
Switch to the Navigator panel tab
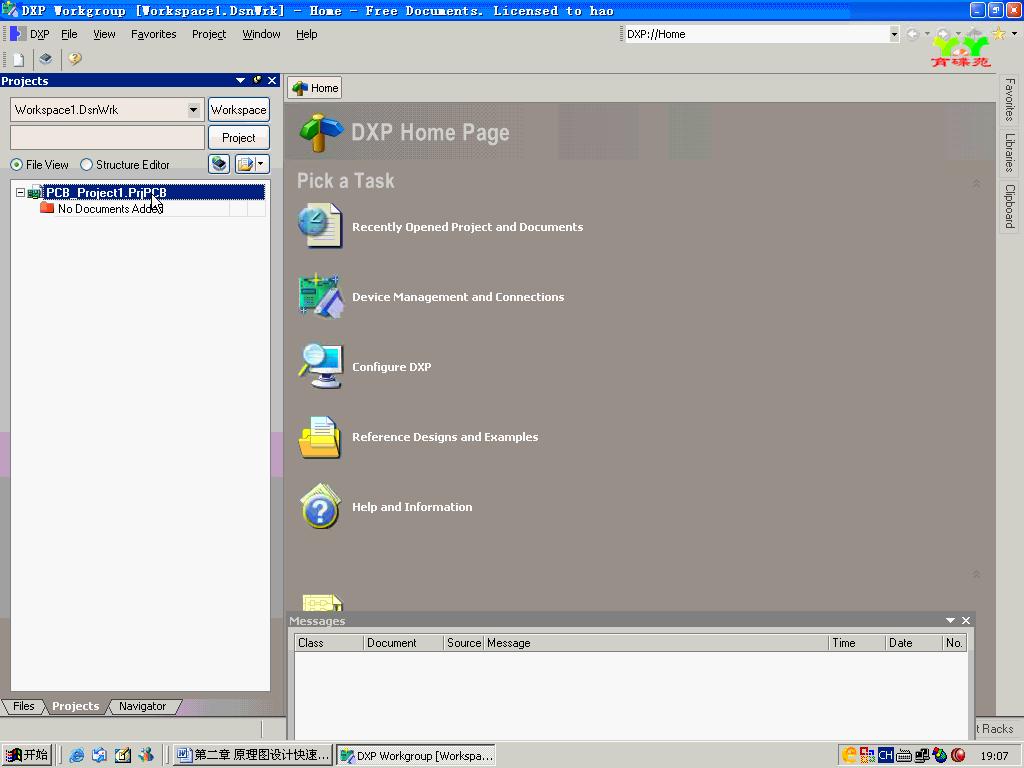click(x=142, y=706)
